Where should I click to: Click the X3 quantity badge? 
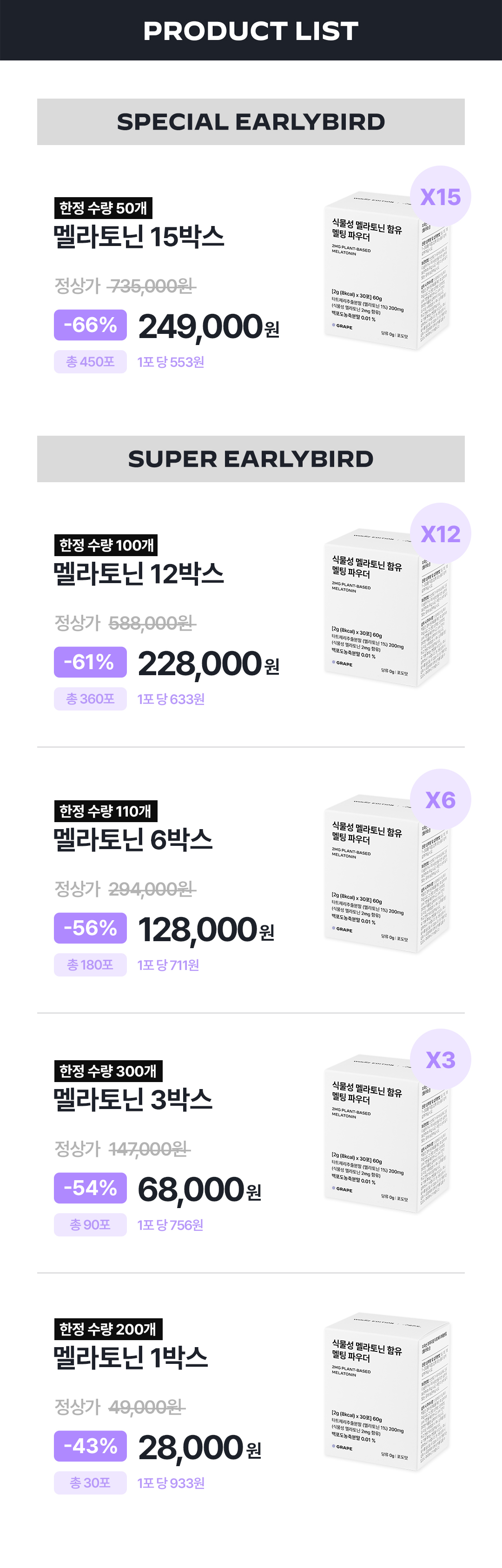pyautogui.click(x=440, y=1060)
